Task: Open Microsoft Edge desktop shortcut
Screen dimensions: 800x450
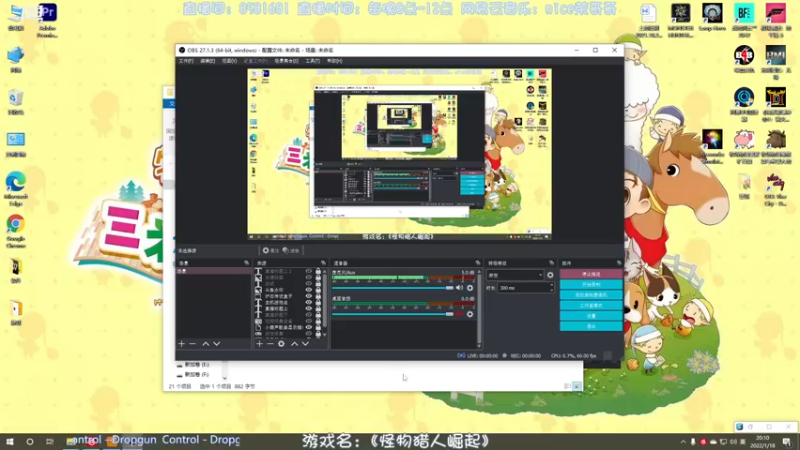Action: pyautogui.click(x=16, y=189)
